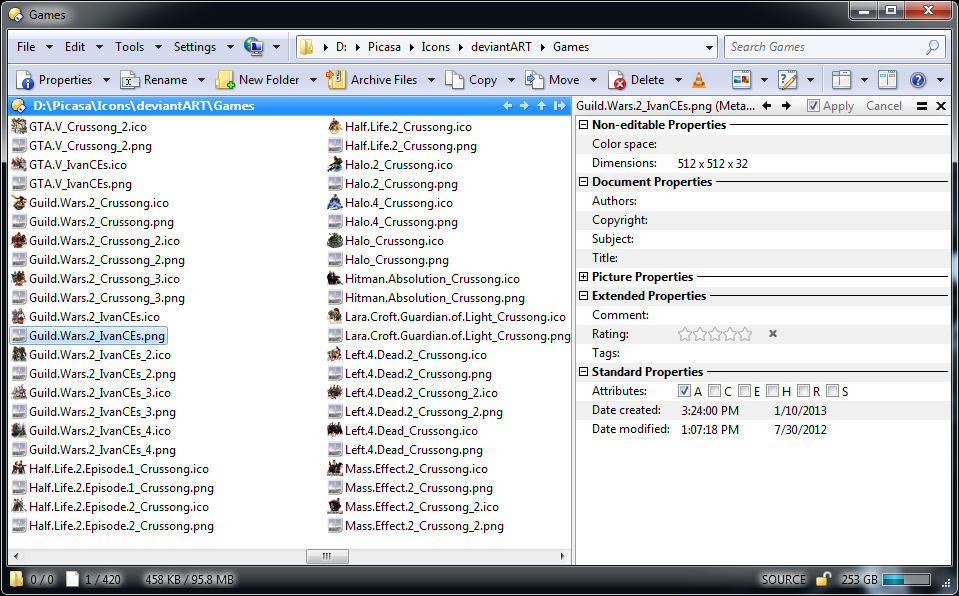Open the Tools menu
The height and width of the screenshot is (596, 959).
130,47
